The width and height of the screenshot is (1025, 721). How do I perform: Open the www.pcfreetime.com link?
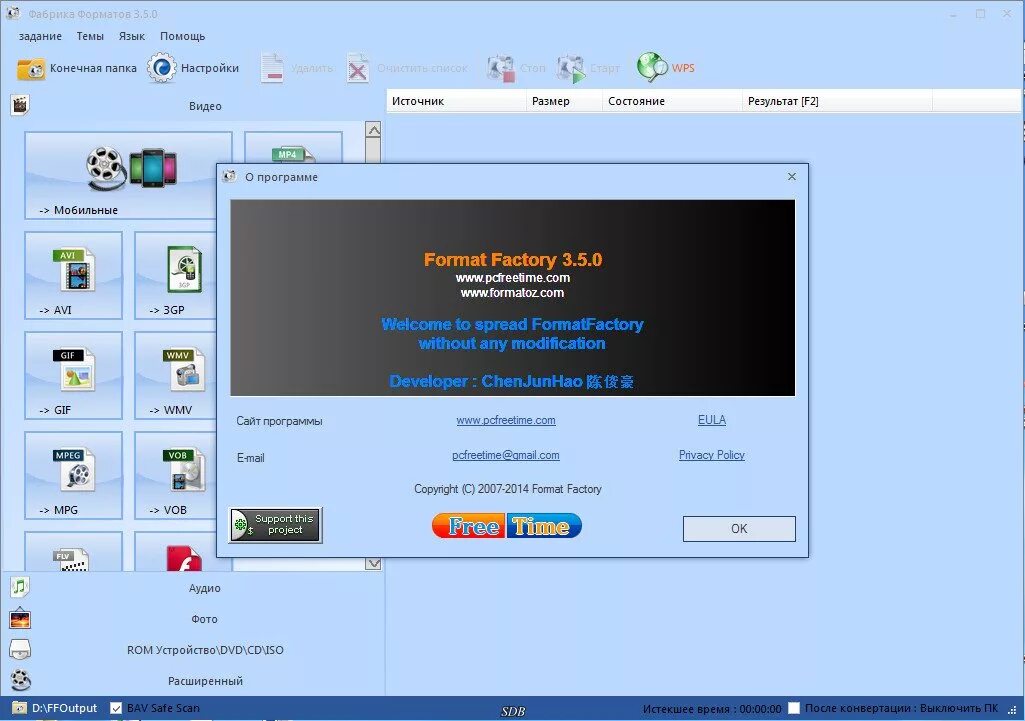click(x=506, y=420)
